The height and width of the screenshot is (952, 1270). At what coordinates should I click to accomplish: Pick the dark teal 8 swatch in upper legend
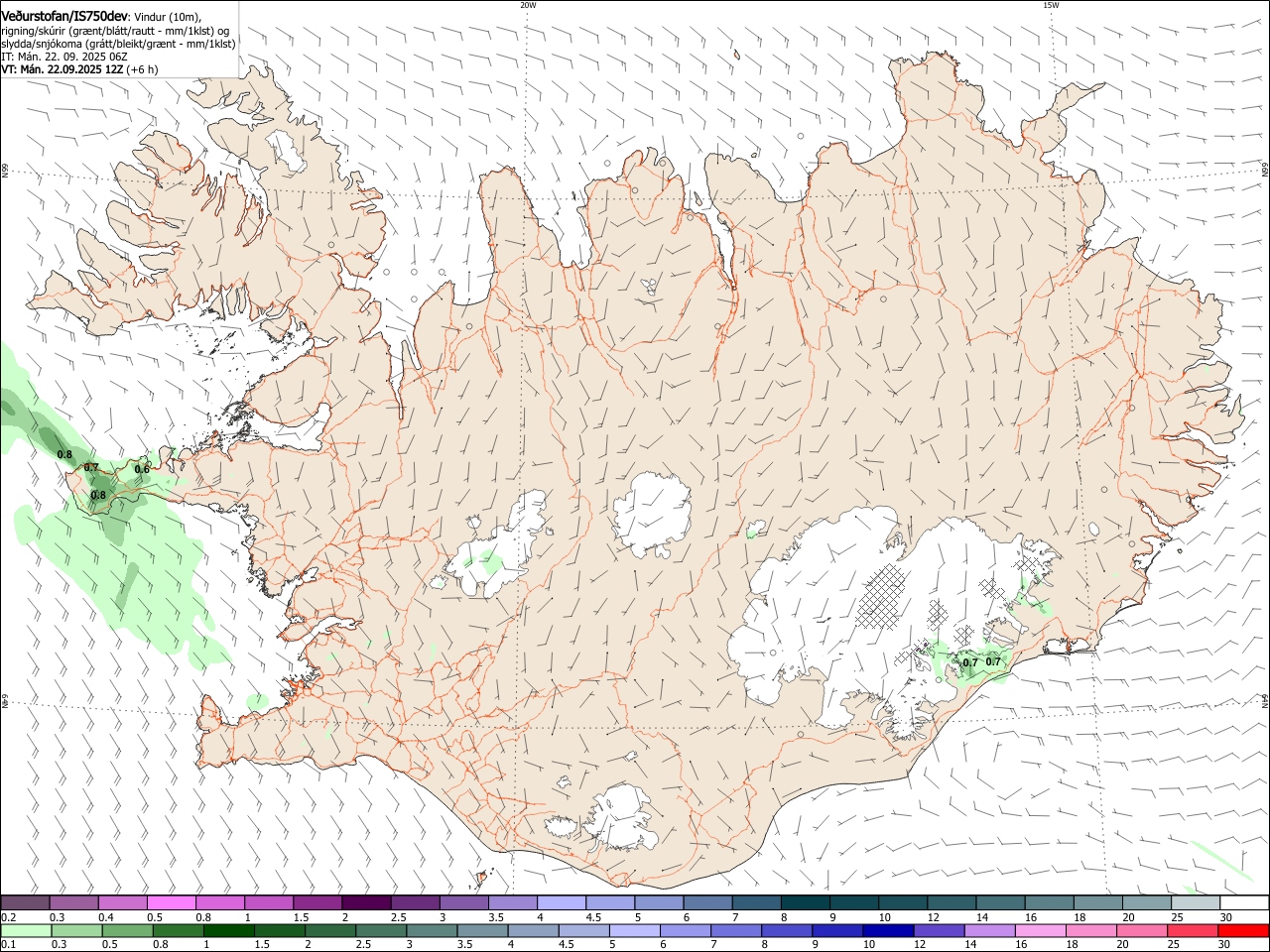point(806,902)
